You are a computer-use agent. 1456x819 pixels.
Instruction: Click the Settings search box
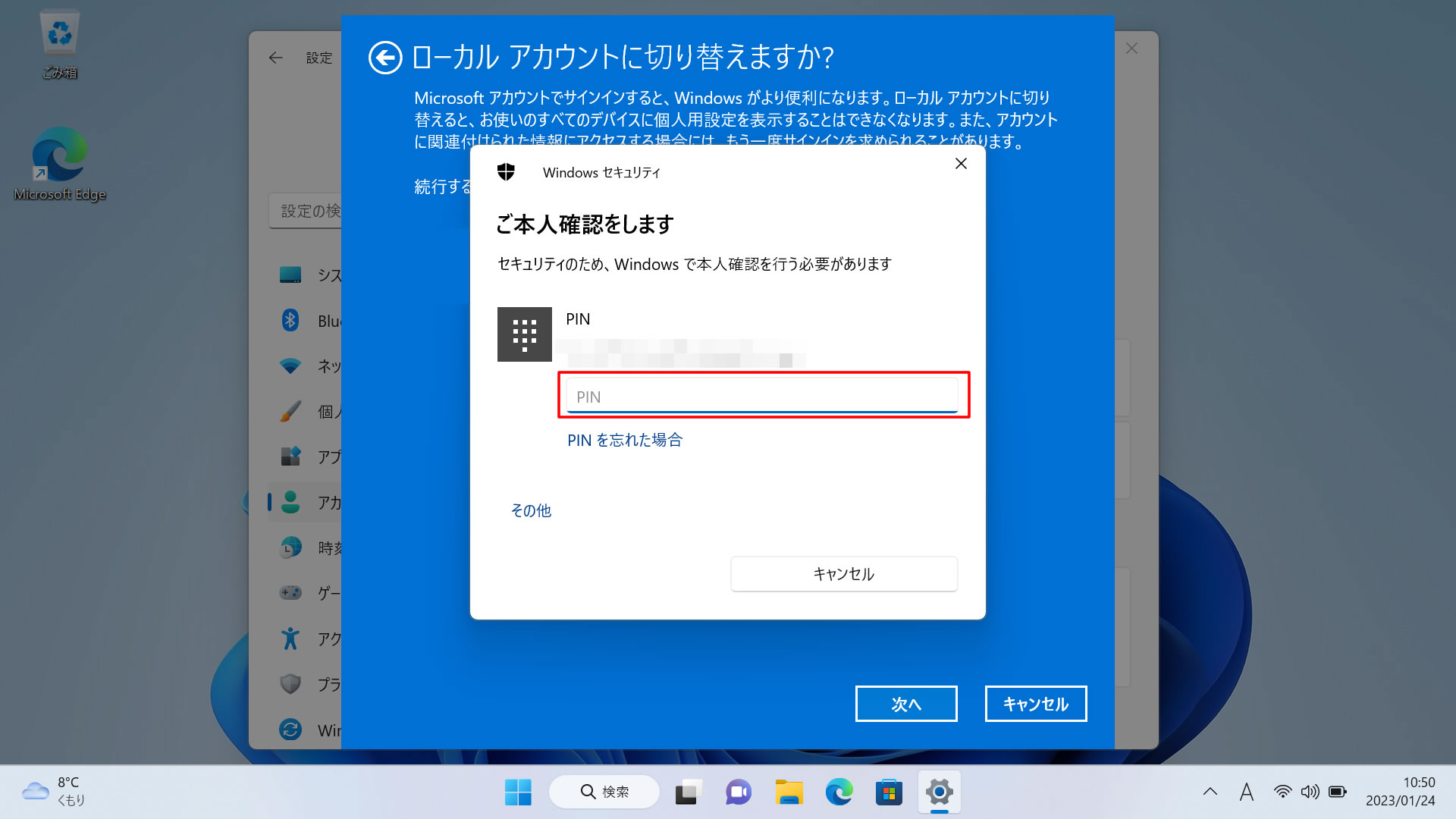click(305, 211)
